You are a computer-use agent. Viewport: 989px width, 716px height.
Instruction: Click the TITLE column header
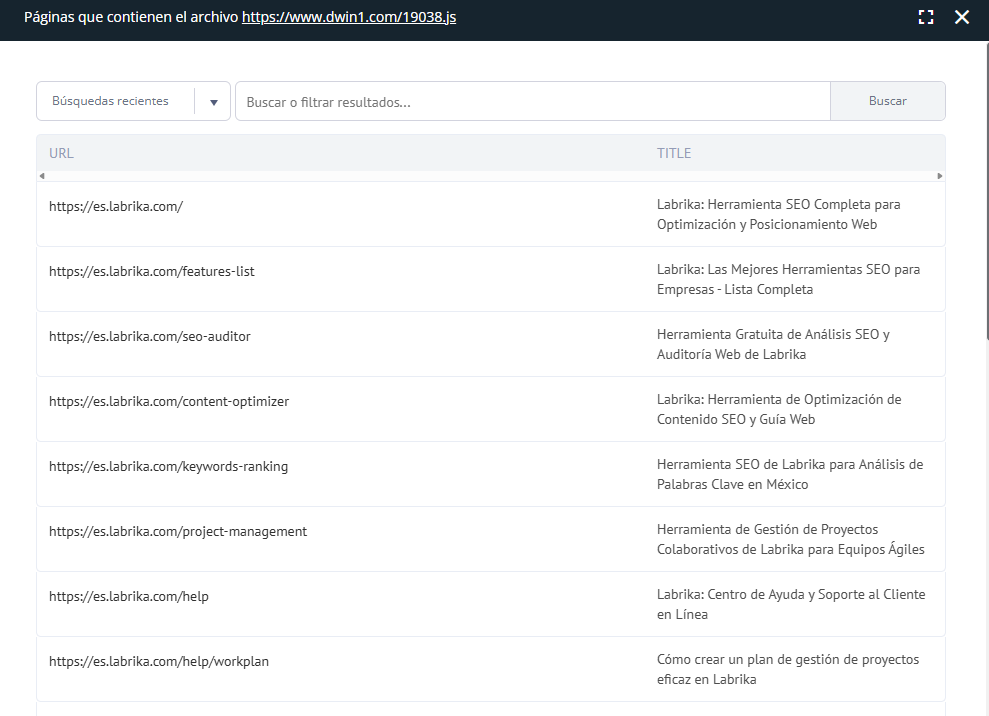tap(674, 153)
